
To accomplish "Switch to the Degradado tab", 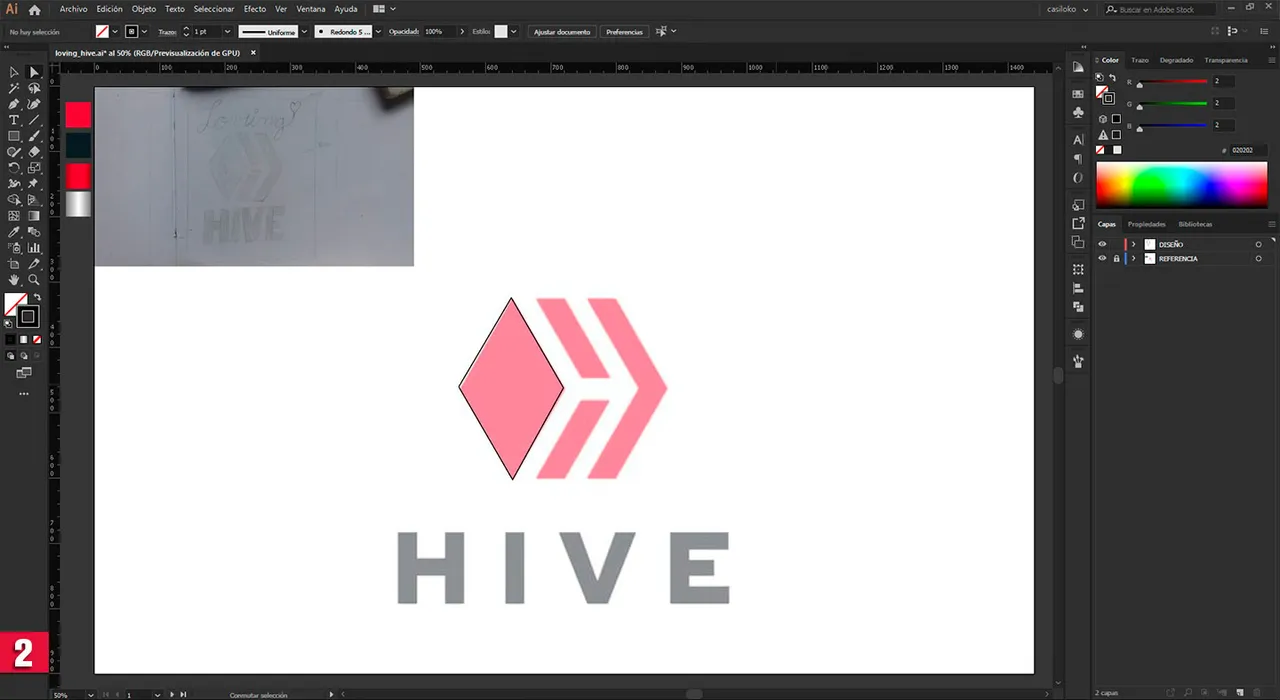I will pyautogui.click(x=1176, y=60).
